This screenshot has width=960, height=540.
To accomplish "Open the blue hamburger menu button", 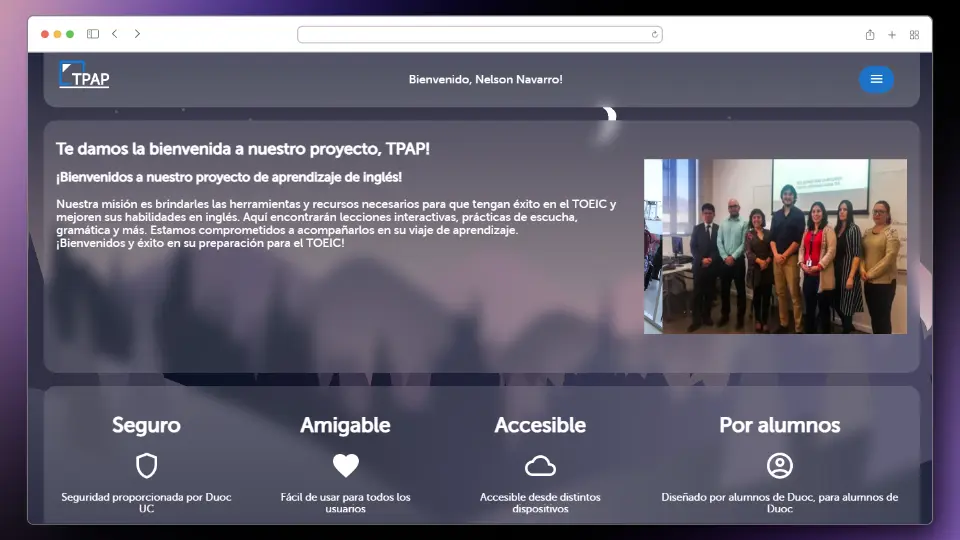I will (x=876, y=79).
